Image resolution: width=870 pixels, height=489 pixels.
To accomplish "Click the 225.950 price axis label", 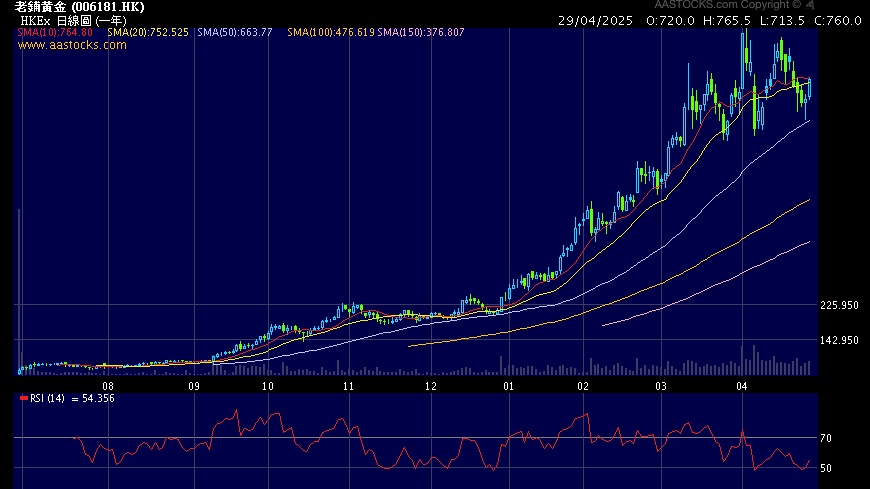I will point(839,306).
